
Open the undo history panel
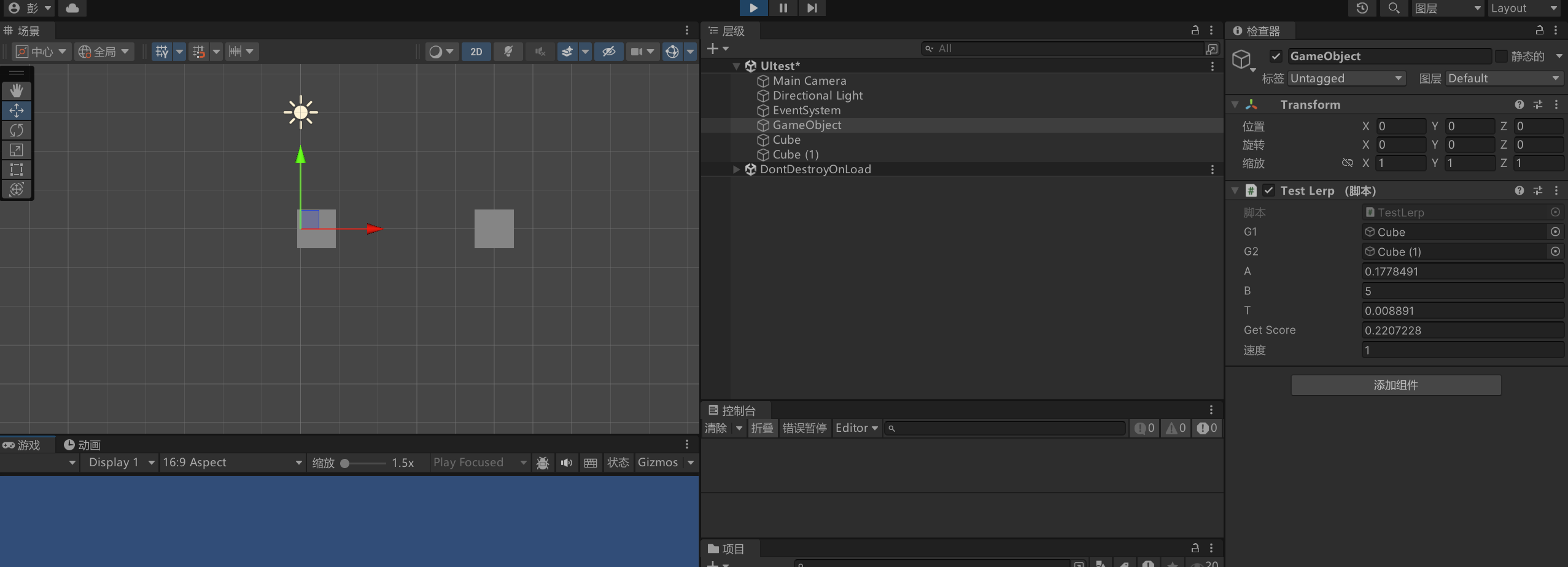tap(1362, 8)
